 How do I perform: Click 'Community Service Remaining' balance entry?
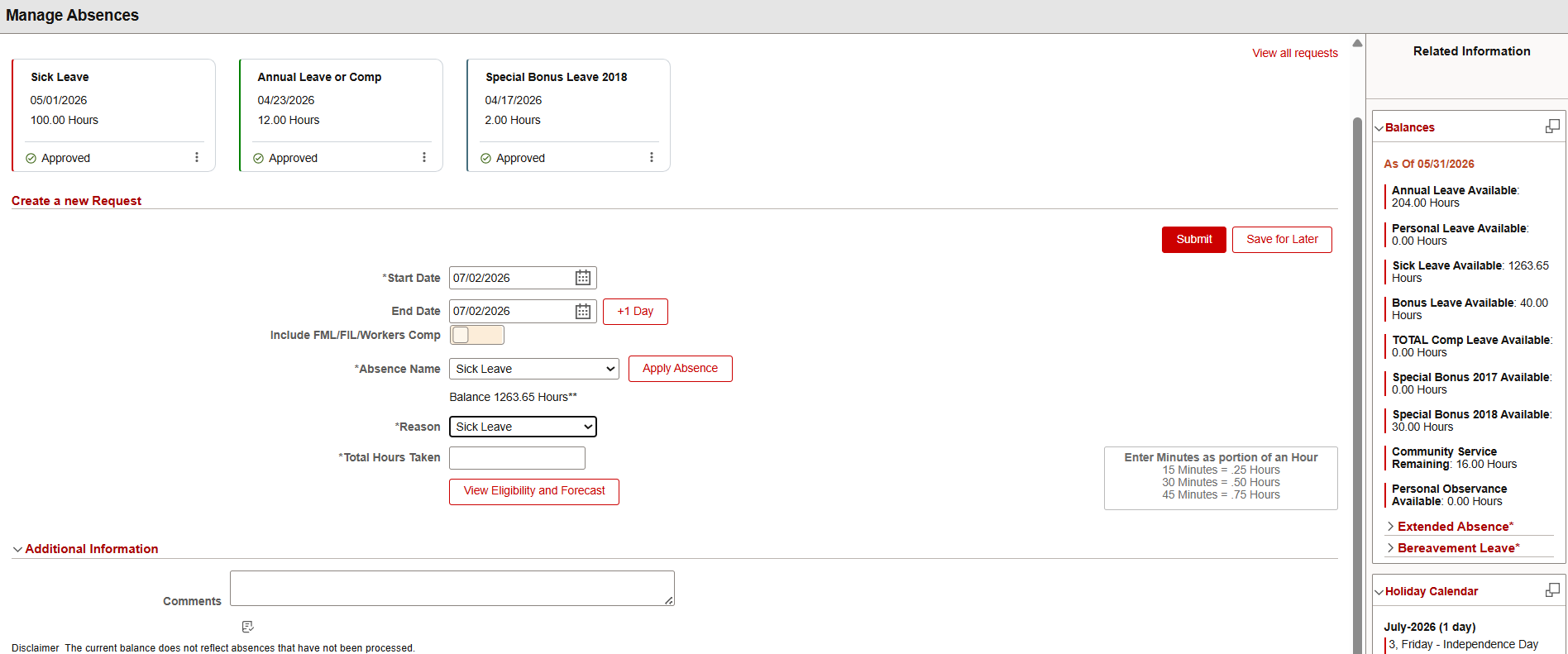pos(1455,458)
